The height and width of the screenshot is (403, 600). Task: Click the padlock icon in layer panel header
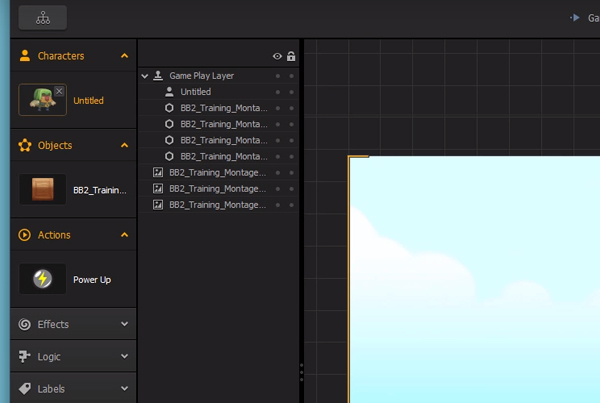pyautogui.click(x=291, y=56)
